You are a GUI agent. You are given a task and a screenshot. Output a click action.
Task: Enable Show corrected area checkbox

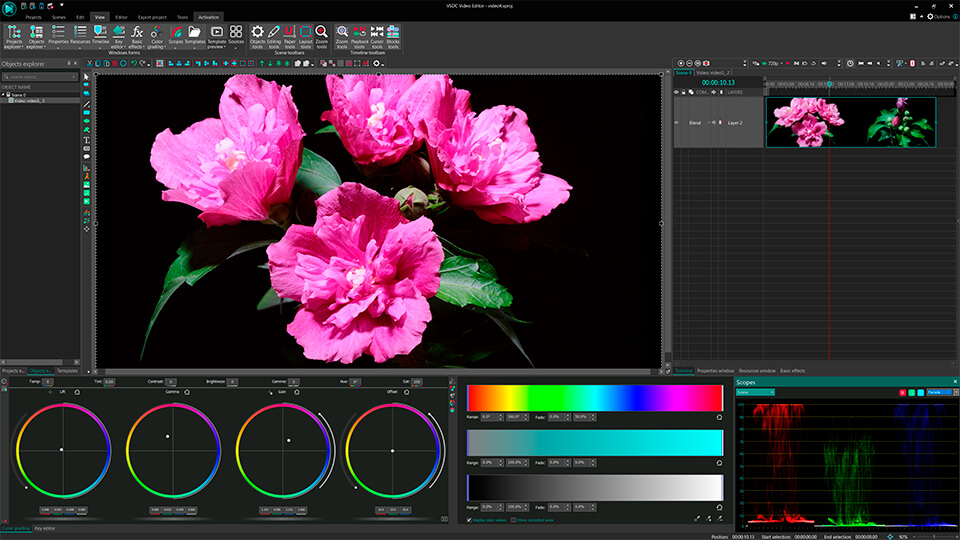(x=513, y=520)
